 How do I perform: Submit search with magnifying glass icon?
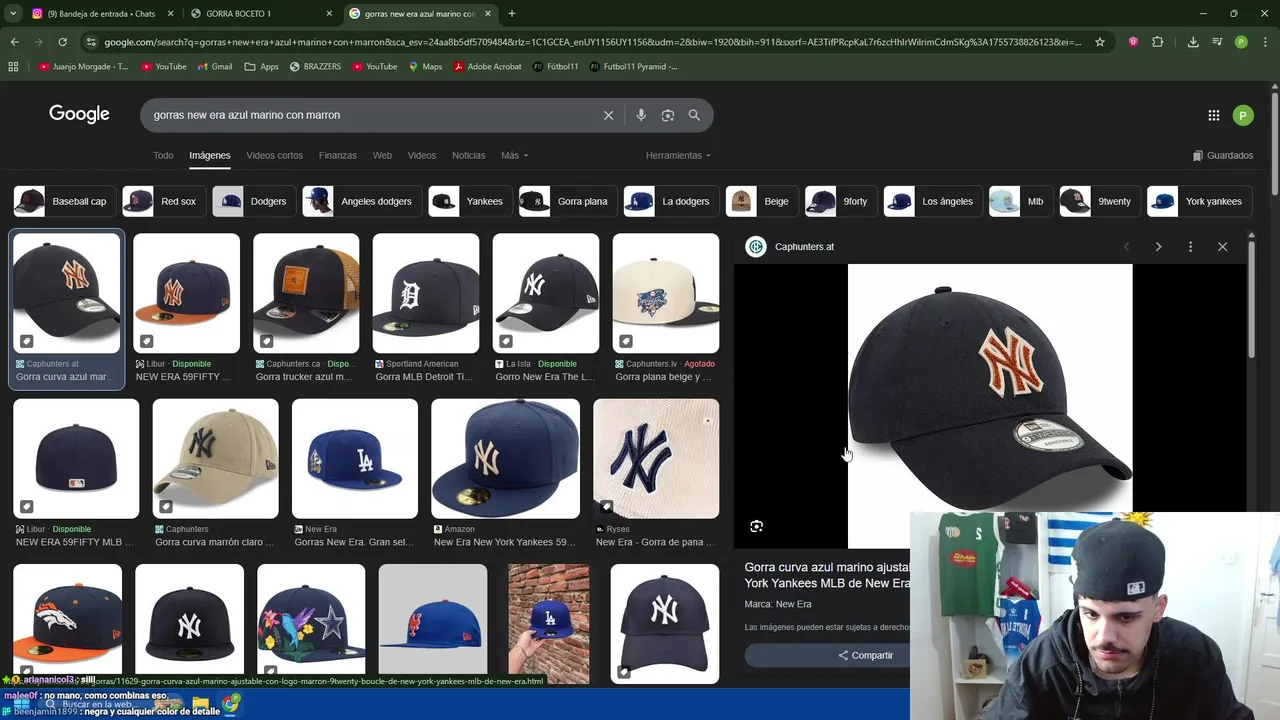click(694, 115)
